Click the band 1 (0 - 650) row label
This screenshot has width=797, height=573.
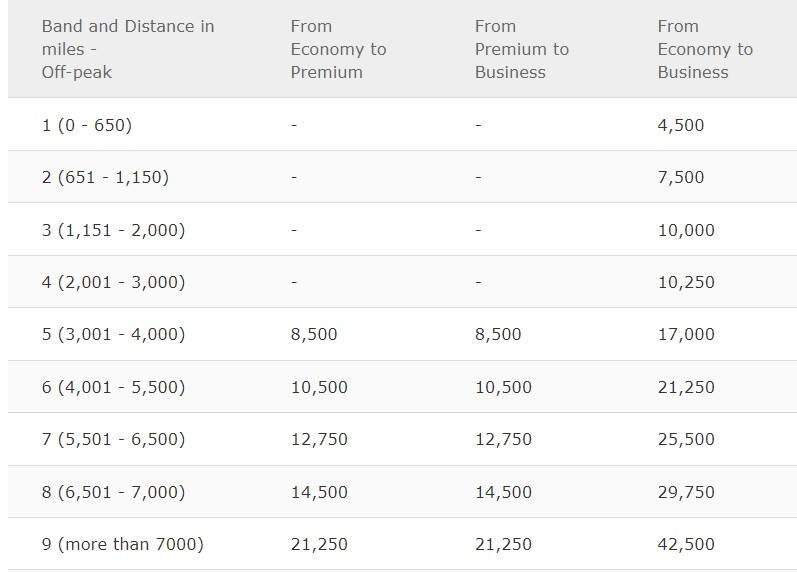pyautogui.click(x=87, y=125)
